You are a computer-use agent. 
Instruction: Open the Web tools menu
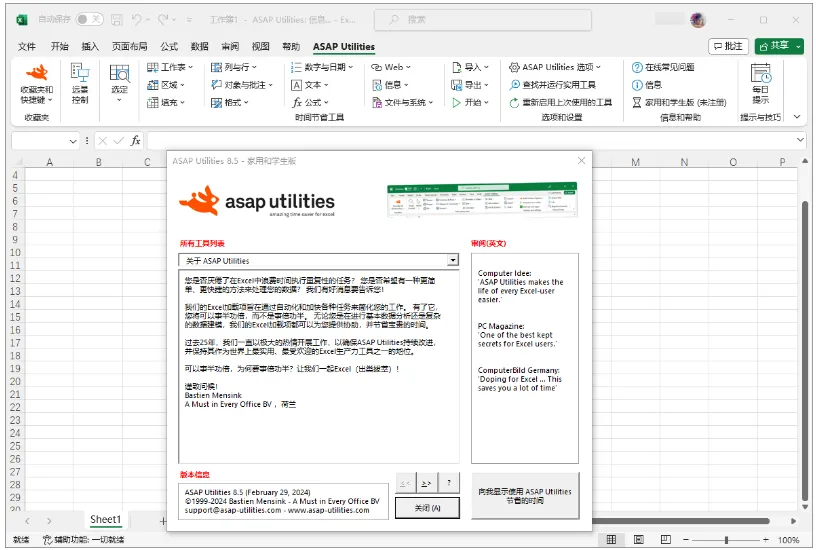tap(391, 67)
